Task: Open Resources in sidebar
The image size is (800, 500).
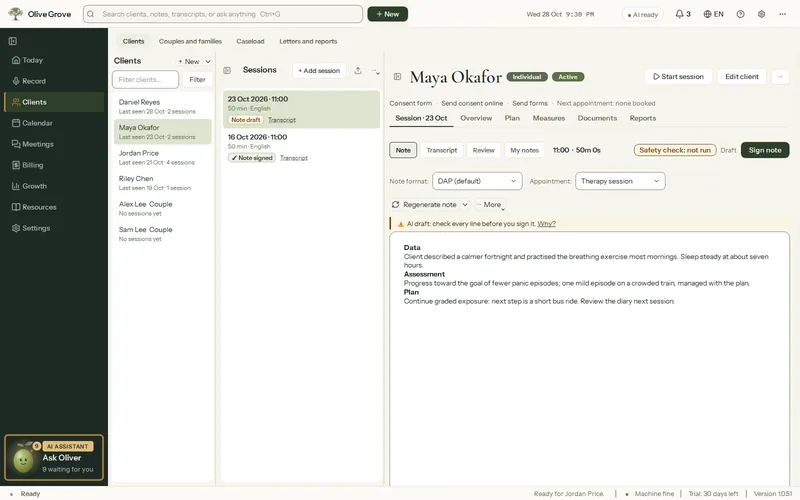Action: click(54, 207)
